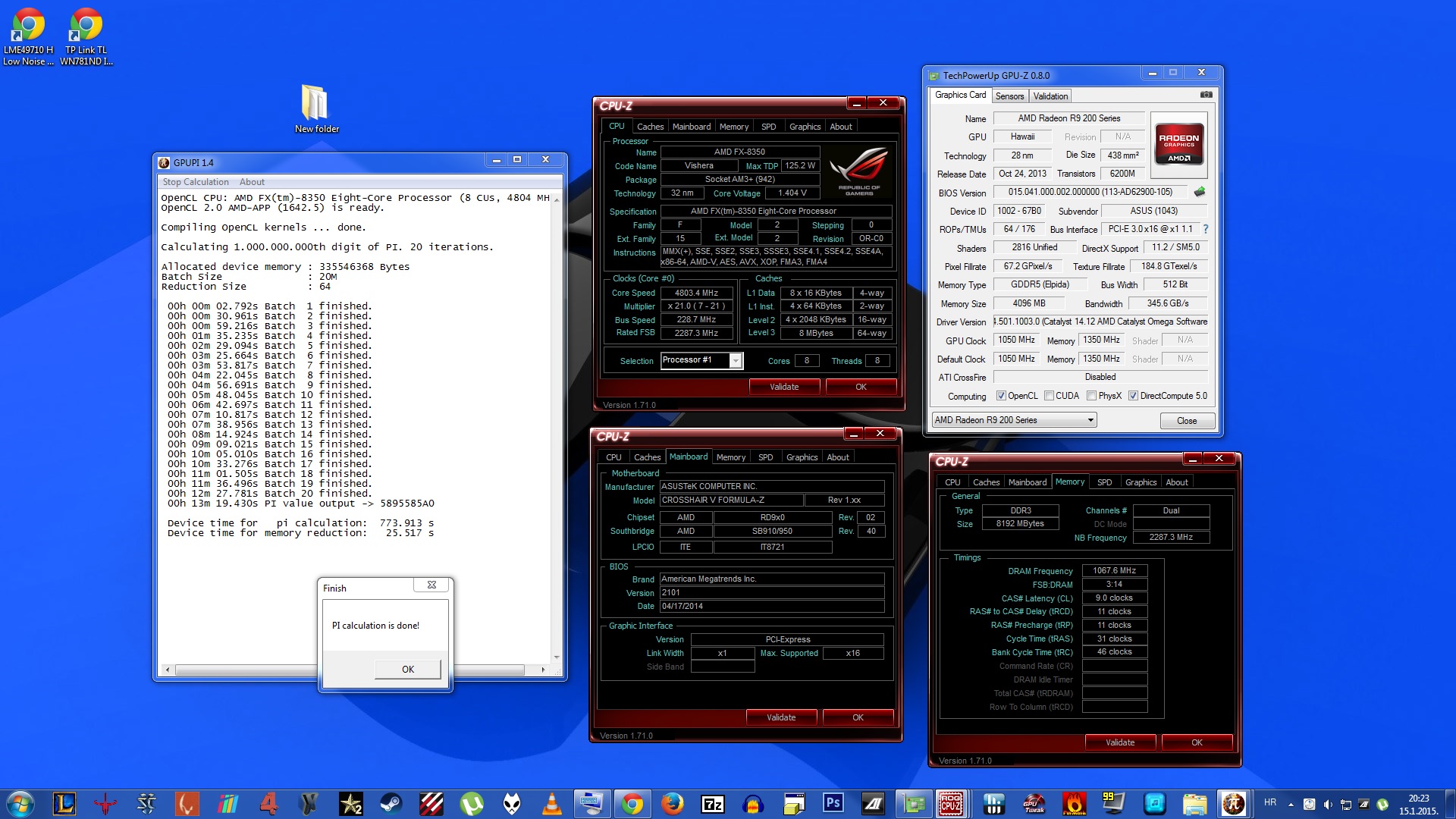The height and width of the screenshot is (819, 1456).
Task: Open Memory tab in top CPU-Z window
Action: click(733, 127)
